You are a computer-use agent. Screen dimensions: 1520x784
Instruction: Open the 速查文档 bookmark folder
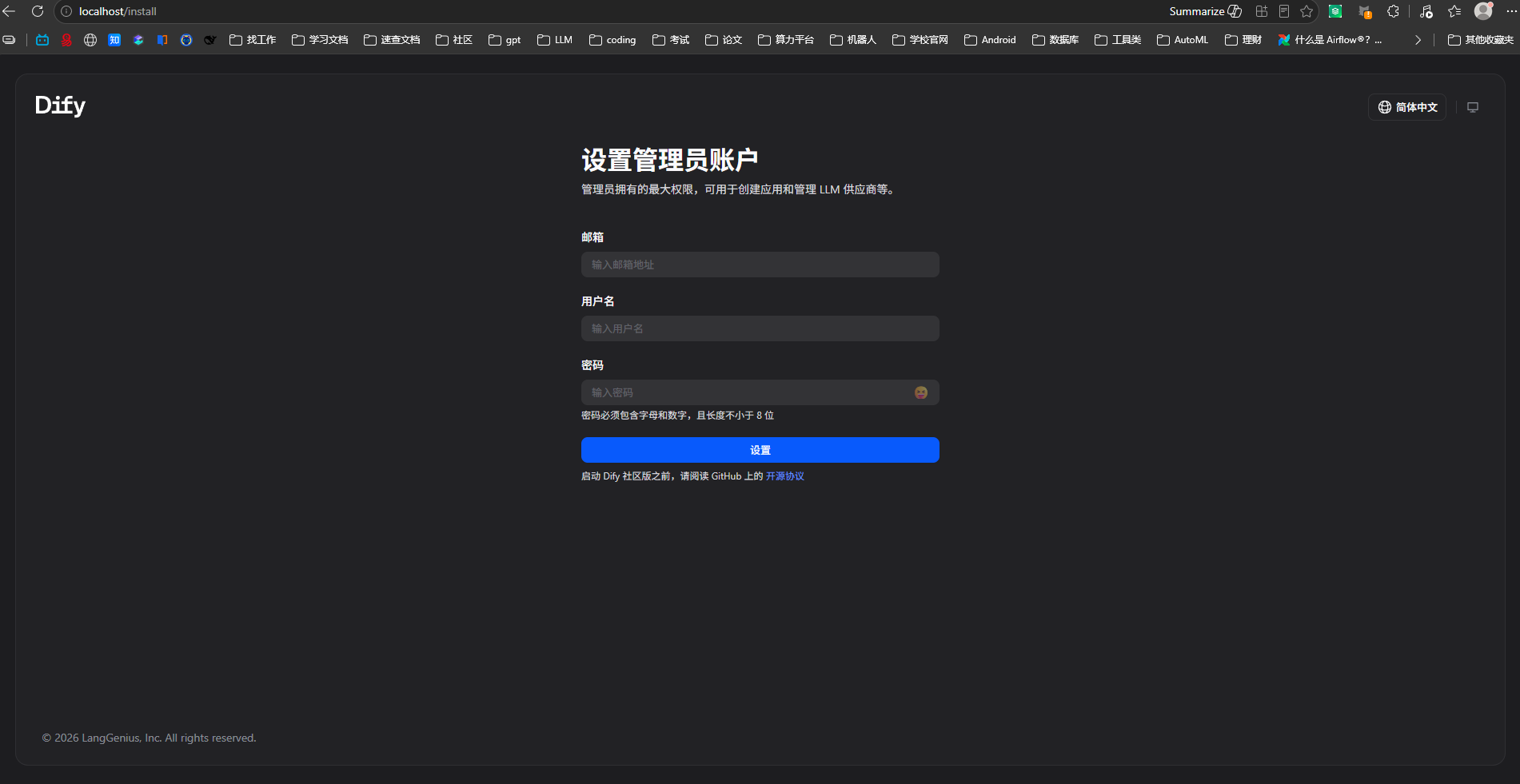[392, 40]
